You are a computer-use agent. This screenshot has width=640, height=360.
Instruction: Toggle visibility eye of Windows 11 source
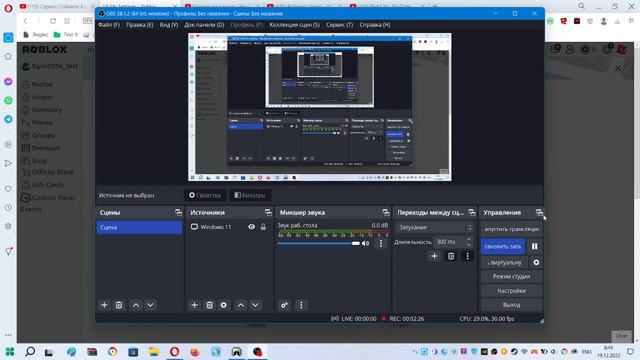click(x=251, y=227)
